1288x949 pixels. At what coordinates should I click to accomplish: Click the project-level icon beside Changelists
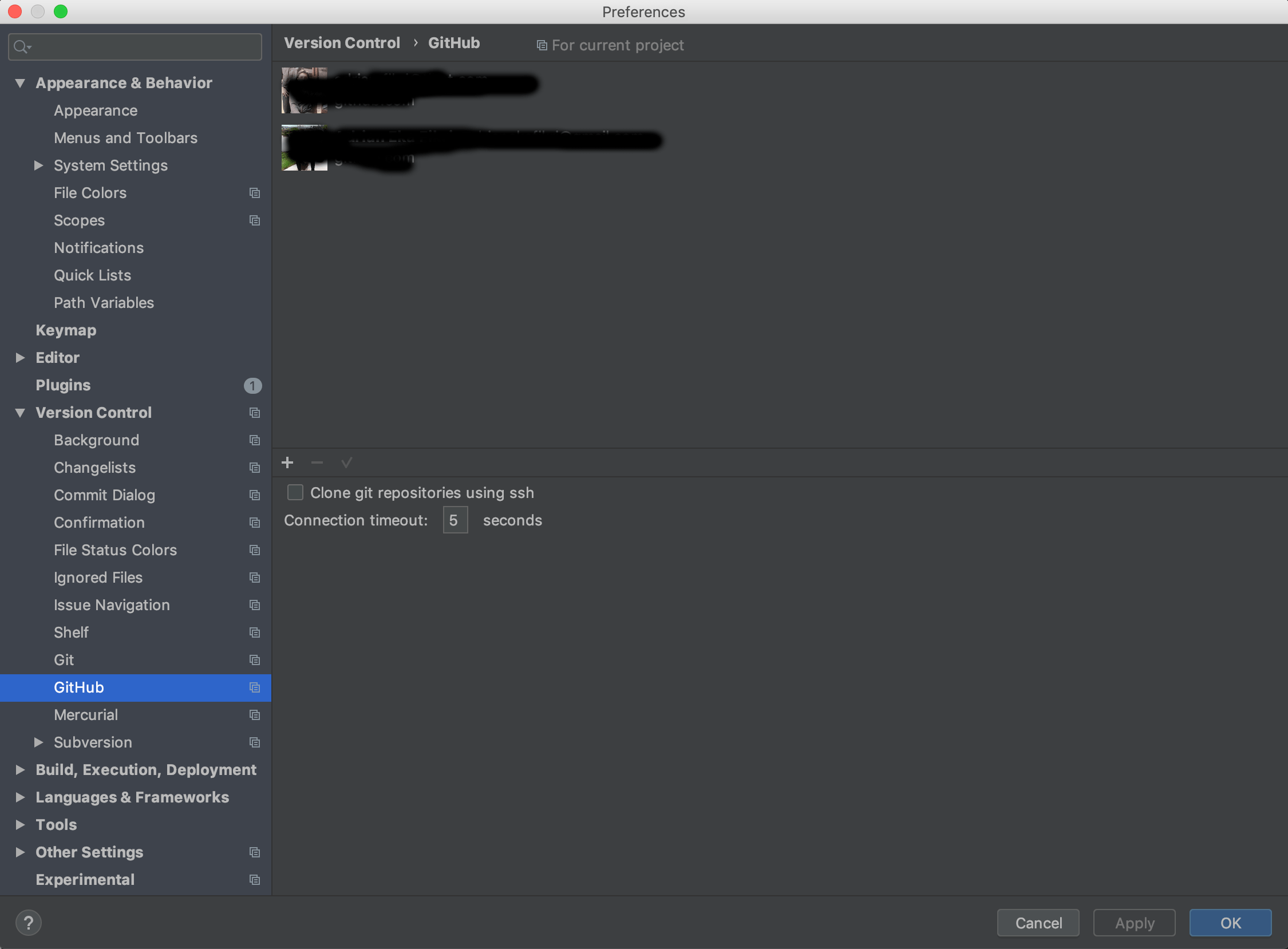255,468
